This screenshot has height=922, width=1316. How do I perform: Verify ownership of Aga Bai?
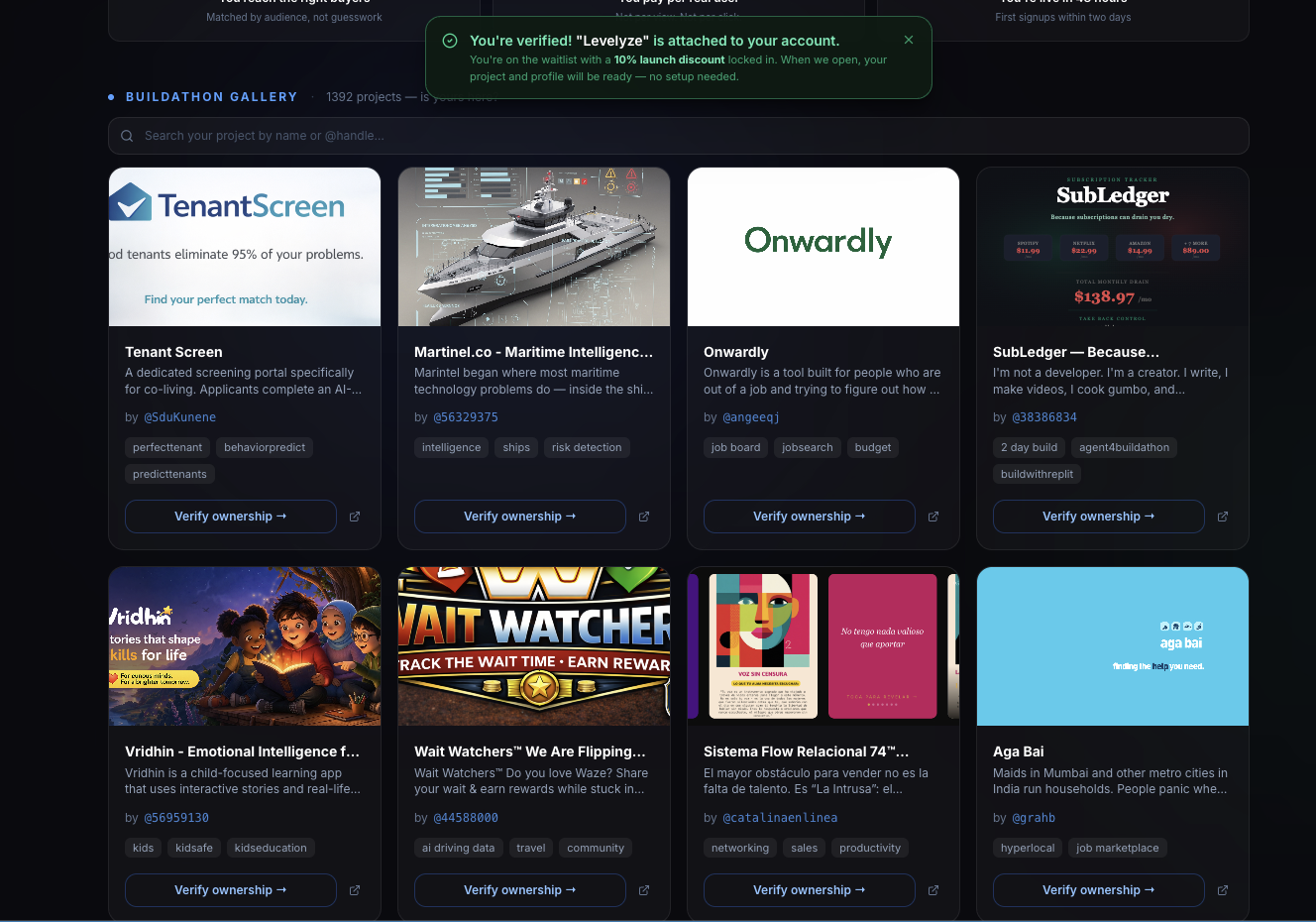coord(1099,890)
